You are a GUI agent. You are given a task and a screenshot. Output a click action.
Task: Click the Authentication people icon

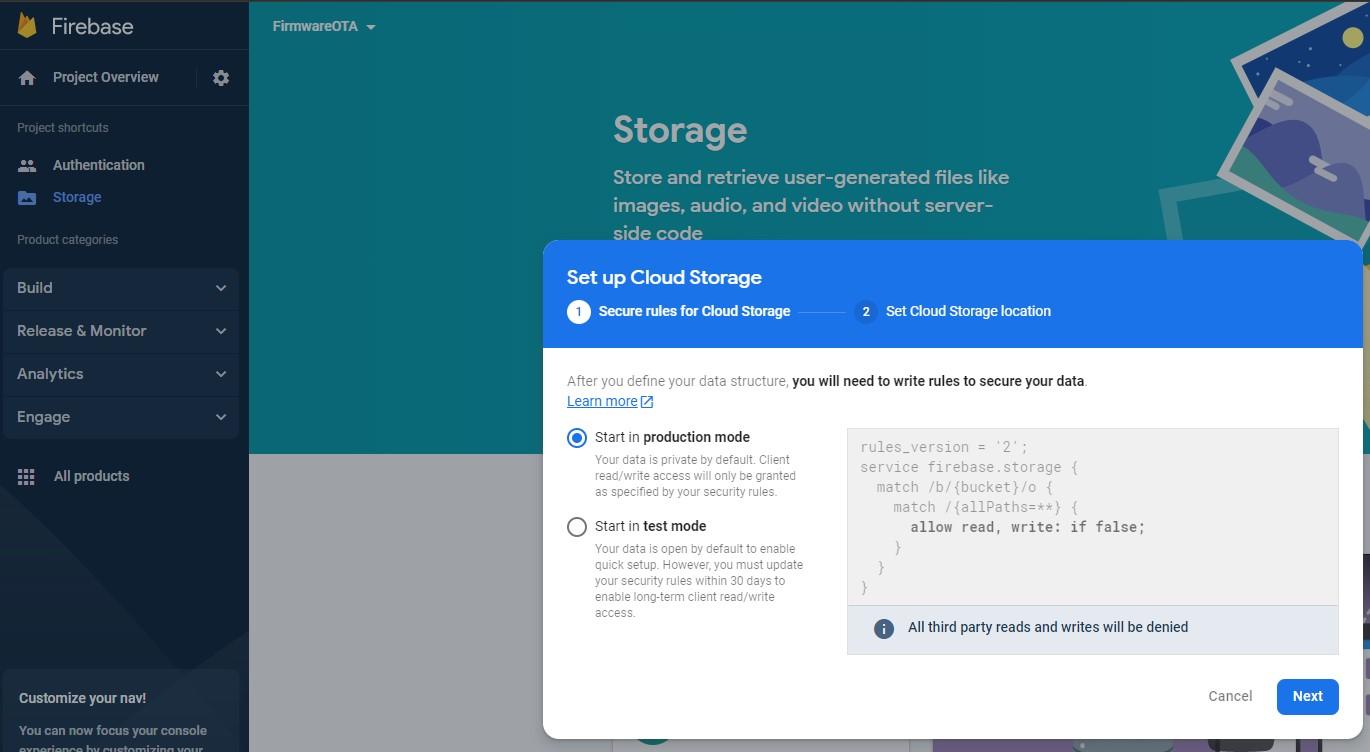click(x=27, y=165)
